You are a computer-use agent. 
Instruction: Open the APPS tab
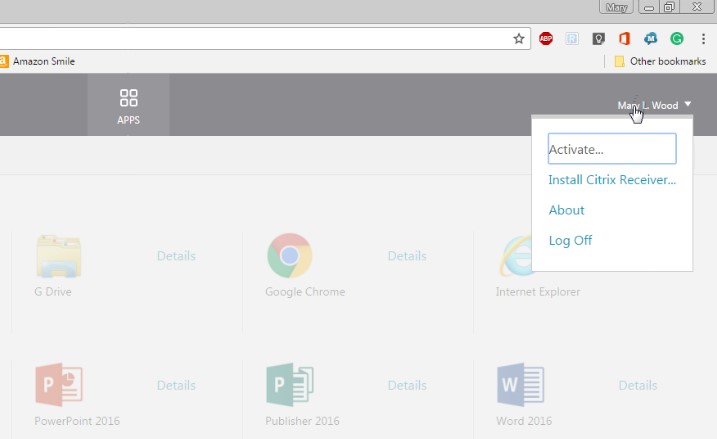coord(128,105)
